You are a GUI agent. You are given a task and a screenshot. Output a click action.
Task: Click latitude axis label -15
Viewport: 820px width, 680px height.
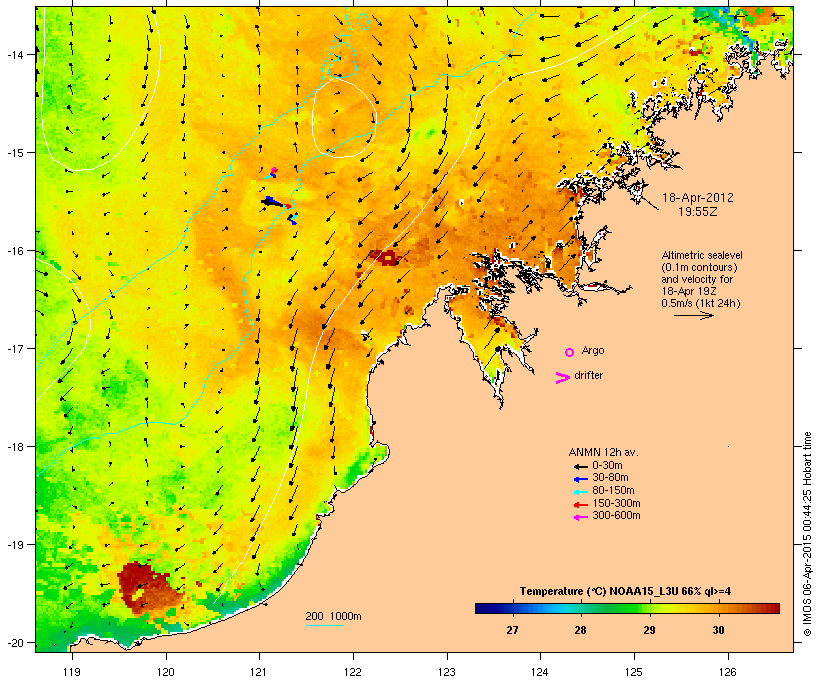coord(15,153)
